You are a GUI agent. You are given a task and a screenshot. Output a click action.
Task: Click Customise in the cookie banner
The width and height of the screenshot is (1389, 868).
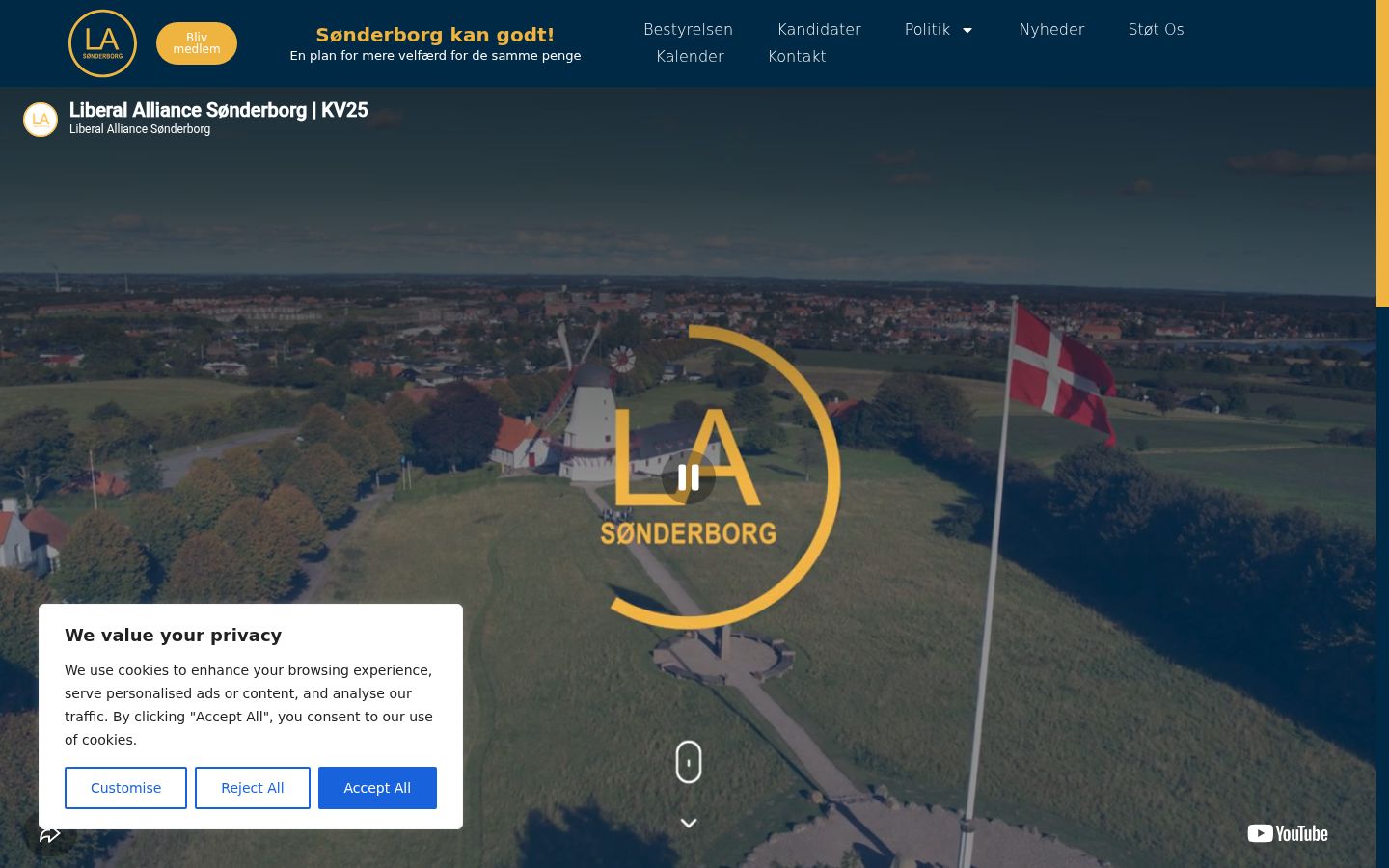click(x=125, y=788)
